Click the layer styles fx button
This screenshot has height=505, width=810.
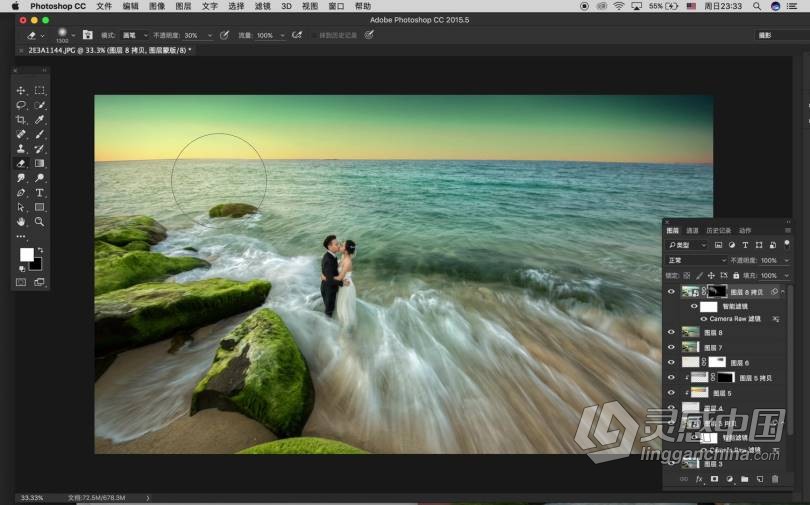pos(699,479)
